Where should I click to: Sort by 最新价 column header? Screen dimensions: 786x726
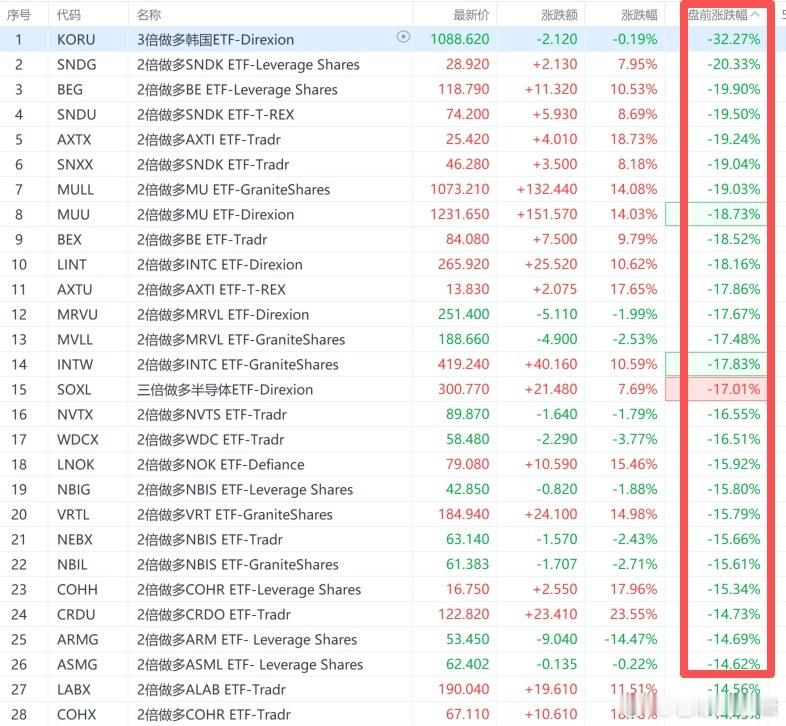point(471,15)
